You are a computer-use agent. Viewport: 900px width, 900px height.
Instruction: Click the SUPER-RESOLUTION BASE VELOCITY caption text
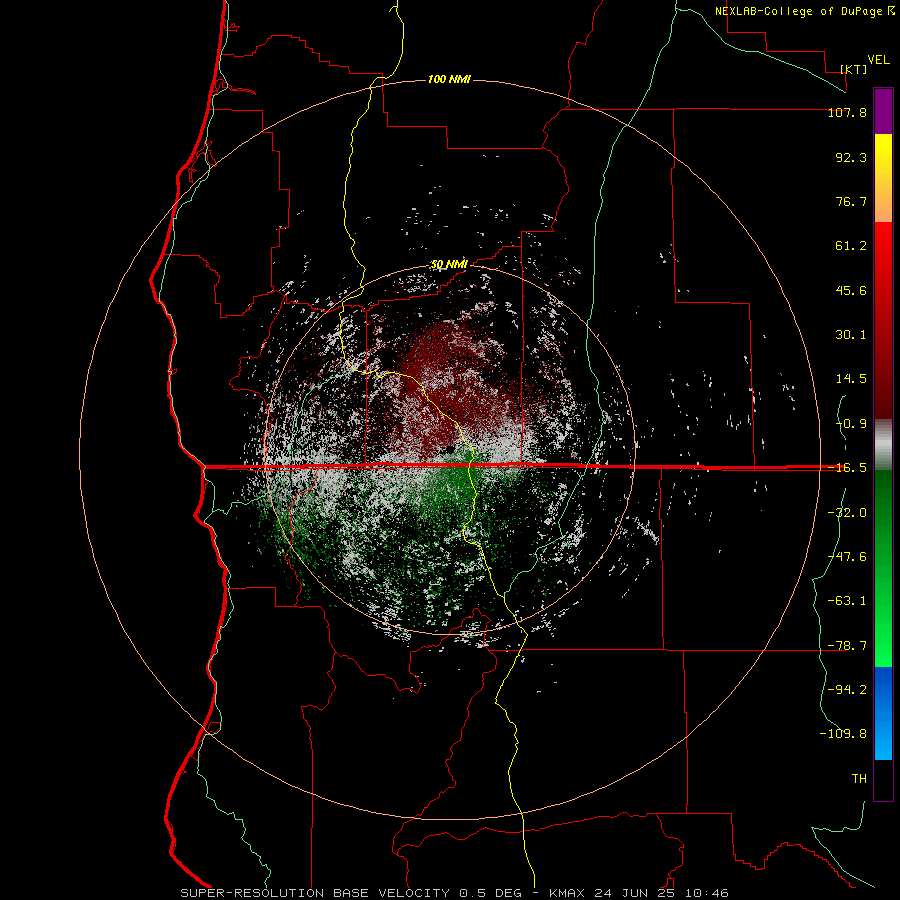[x=315, y=893]
